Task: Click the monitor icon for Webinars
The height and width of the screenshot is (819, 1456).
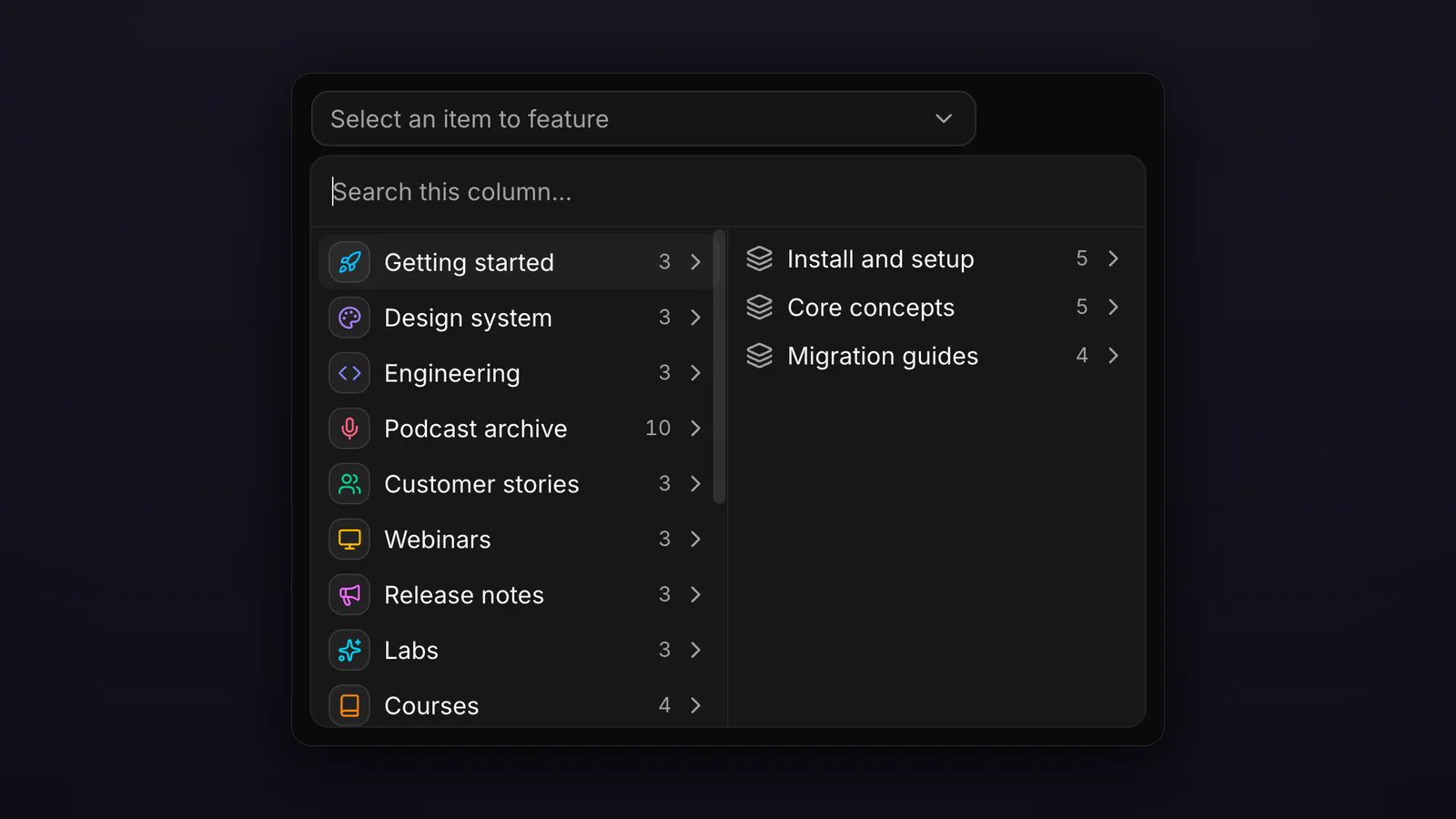Action: pyautogui.click(x=349, y=540)
